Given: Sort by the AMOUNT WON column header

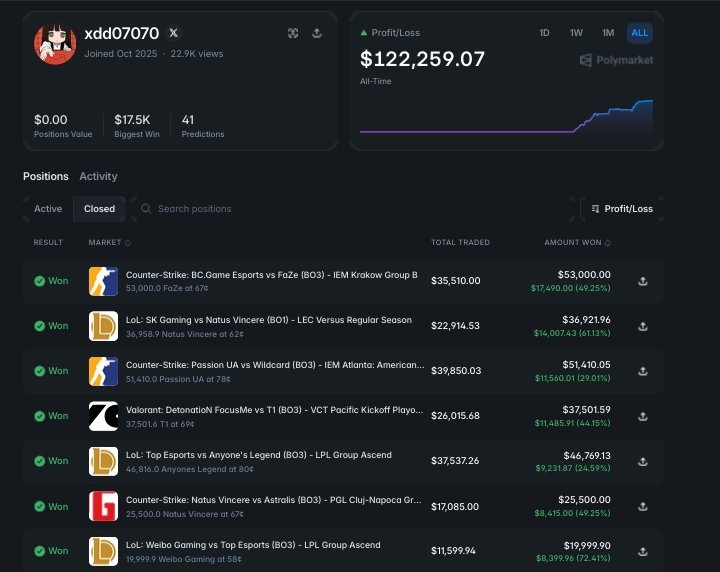Looking at the screenshot, I should [x=577, y=242].
